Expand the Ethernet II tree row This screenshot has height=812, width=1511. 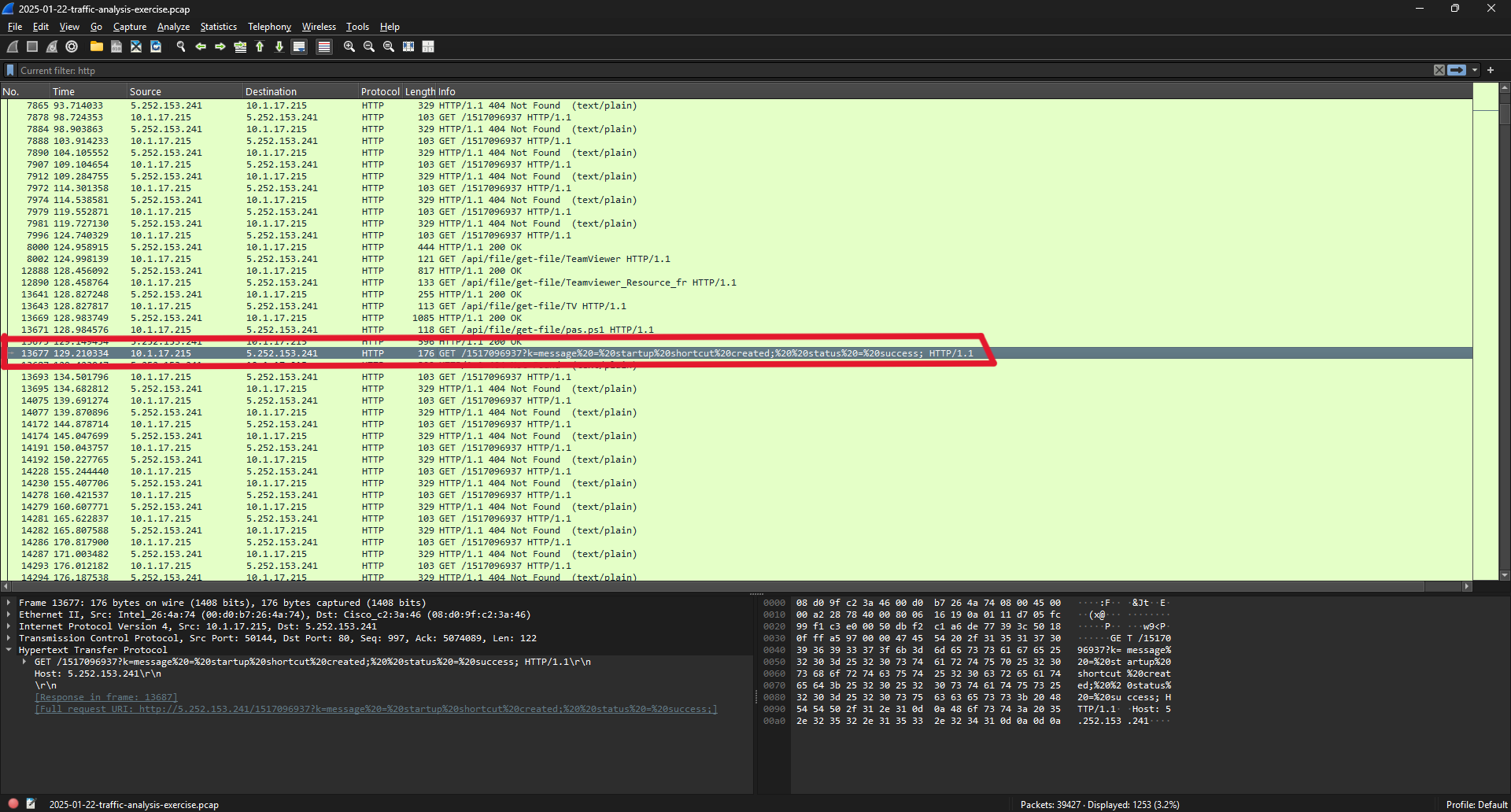click(x=9, y=615)
